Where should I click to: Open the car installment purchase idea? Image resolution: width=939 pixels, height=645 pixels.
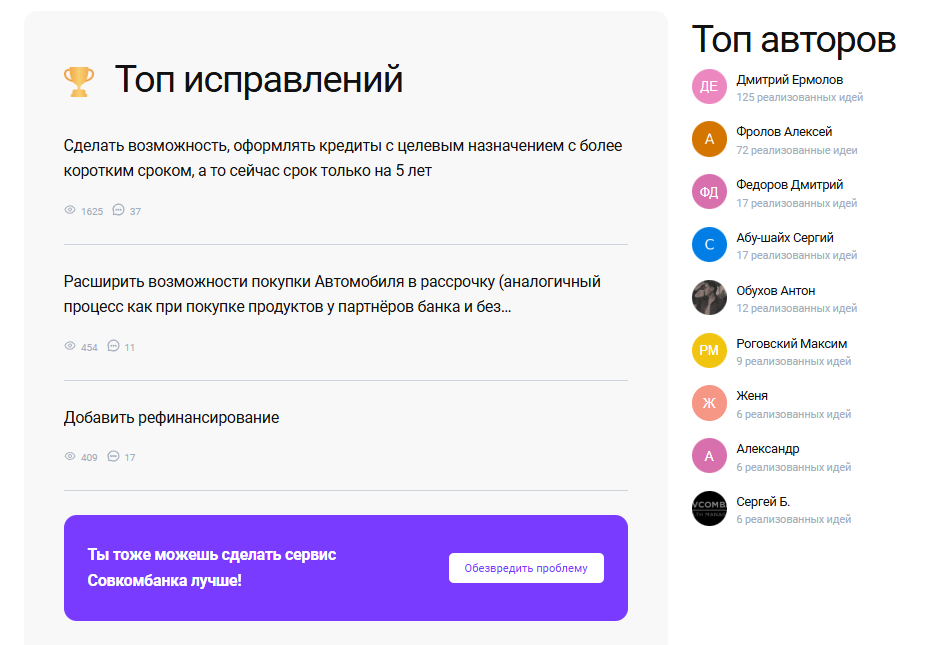pyautogui.click(x=332, y=294)
